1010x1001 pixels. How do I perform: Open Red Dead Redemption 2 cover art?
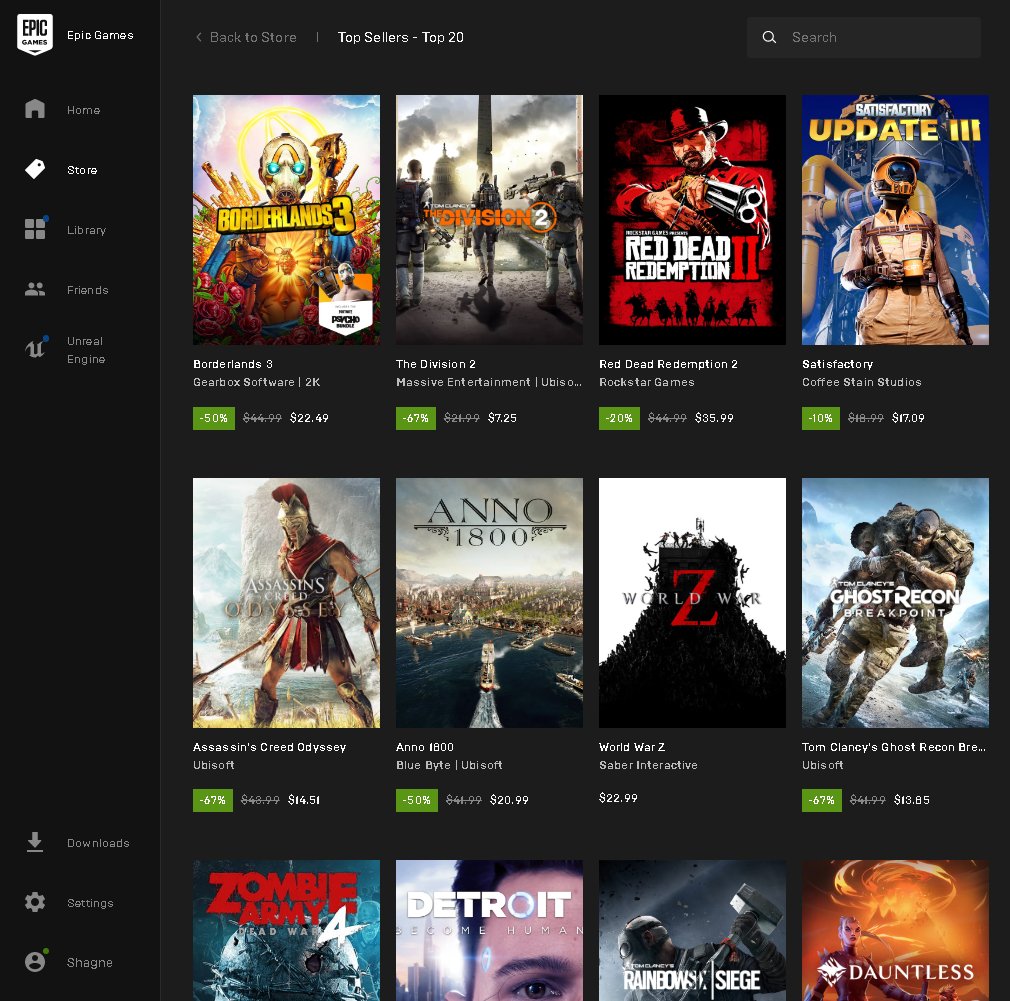coord(692,220)
